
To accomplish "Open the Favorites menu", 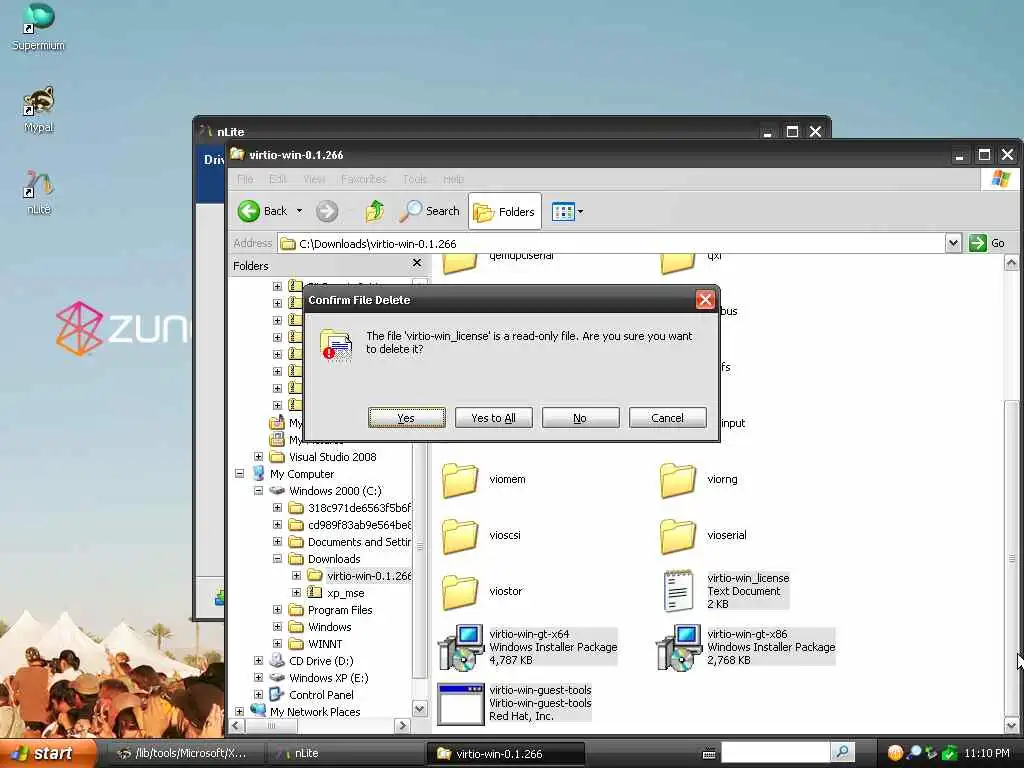I will click(x=363, y=179).
